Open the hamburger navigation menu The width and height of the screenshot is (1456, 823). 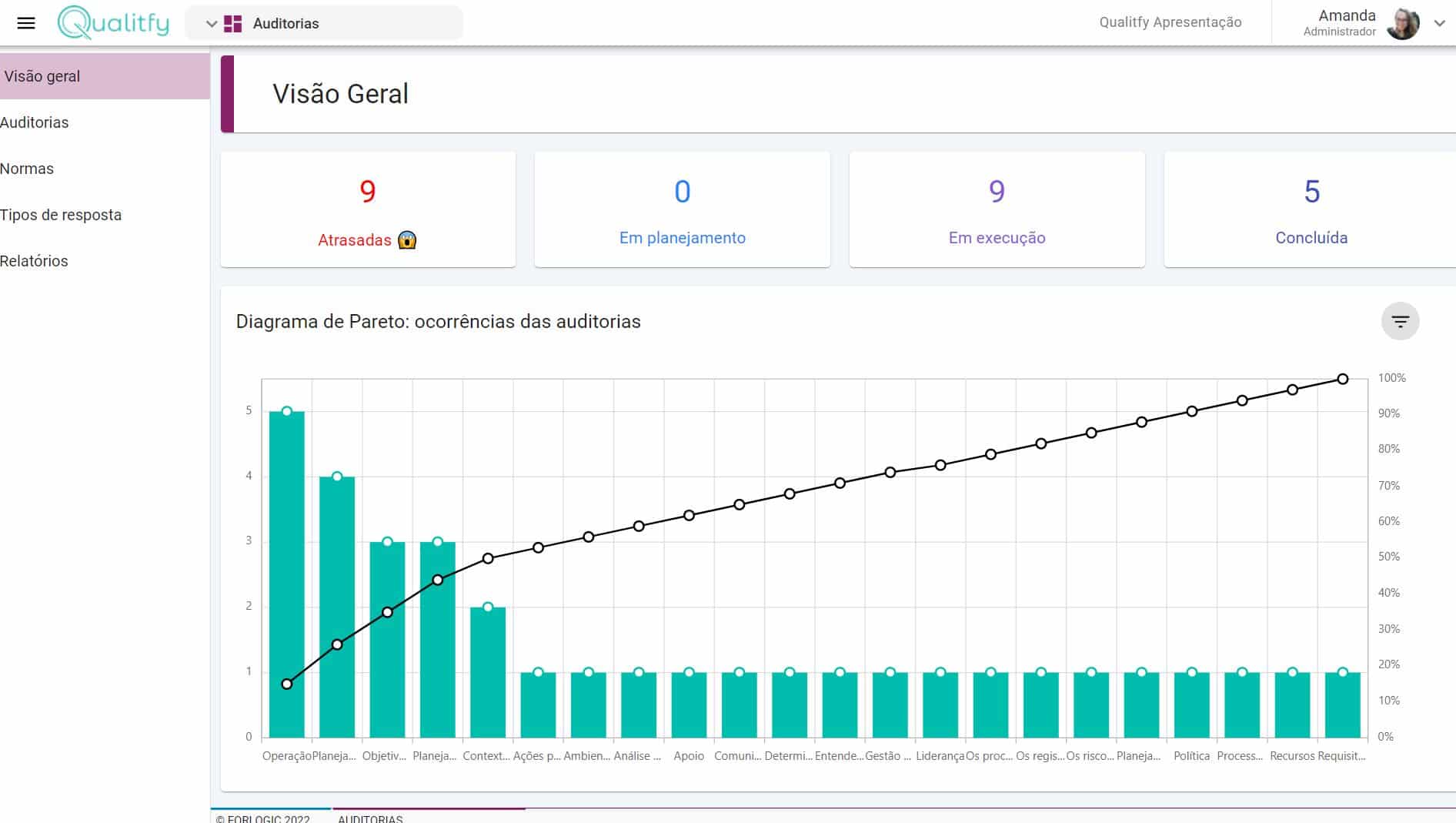(x=26, y=23)
